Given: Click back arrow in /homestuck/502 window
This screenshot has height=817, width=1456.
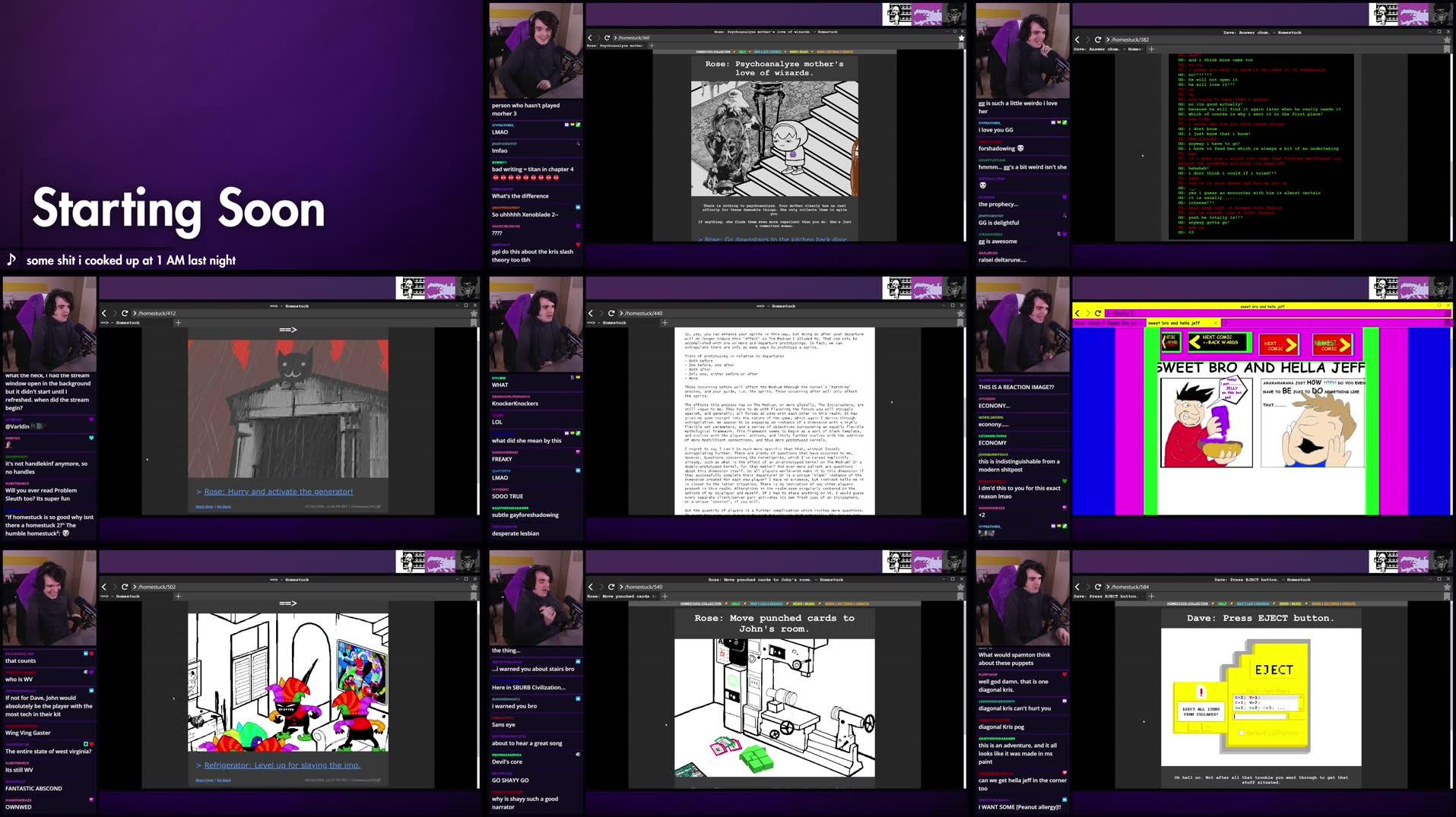Looking at the screenshot, I should click(x=104, y=587).
